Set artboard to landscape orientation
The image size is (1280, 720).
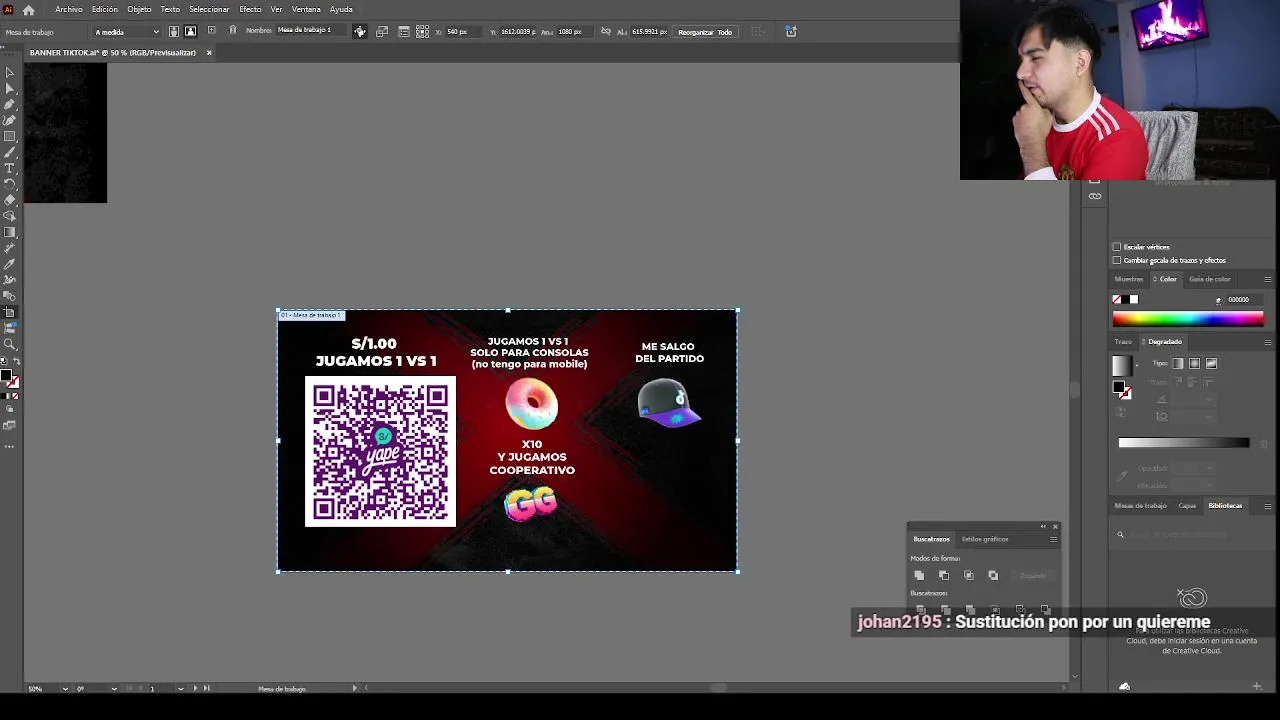pyautogui.click(x=190, y=31)
